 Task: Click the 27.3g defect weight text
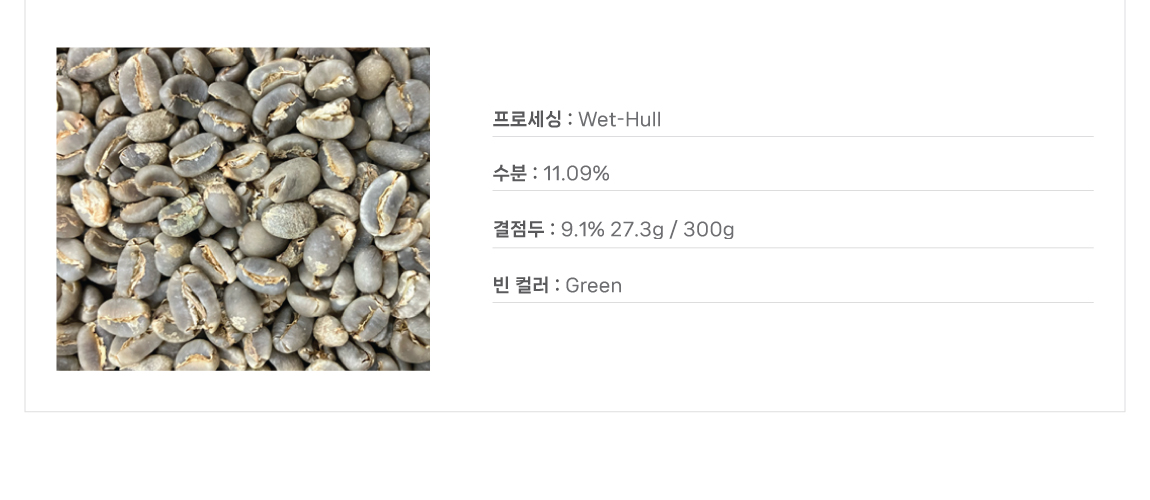[637, 230]
